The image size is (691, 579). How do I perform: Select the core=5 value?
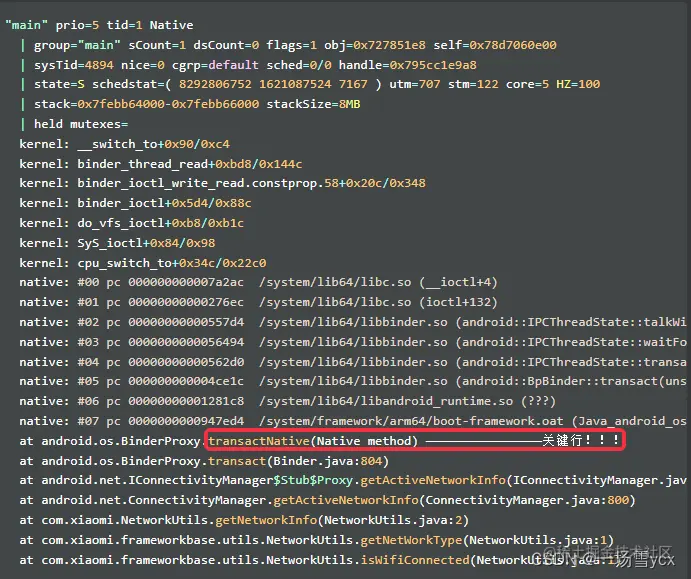(528, 84)
